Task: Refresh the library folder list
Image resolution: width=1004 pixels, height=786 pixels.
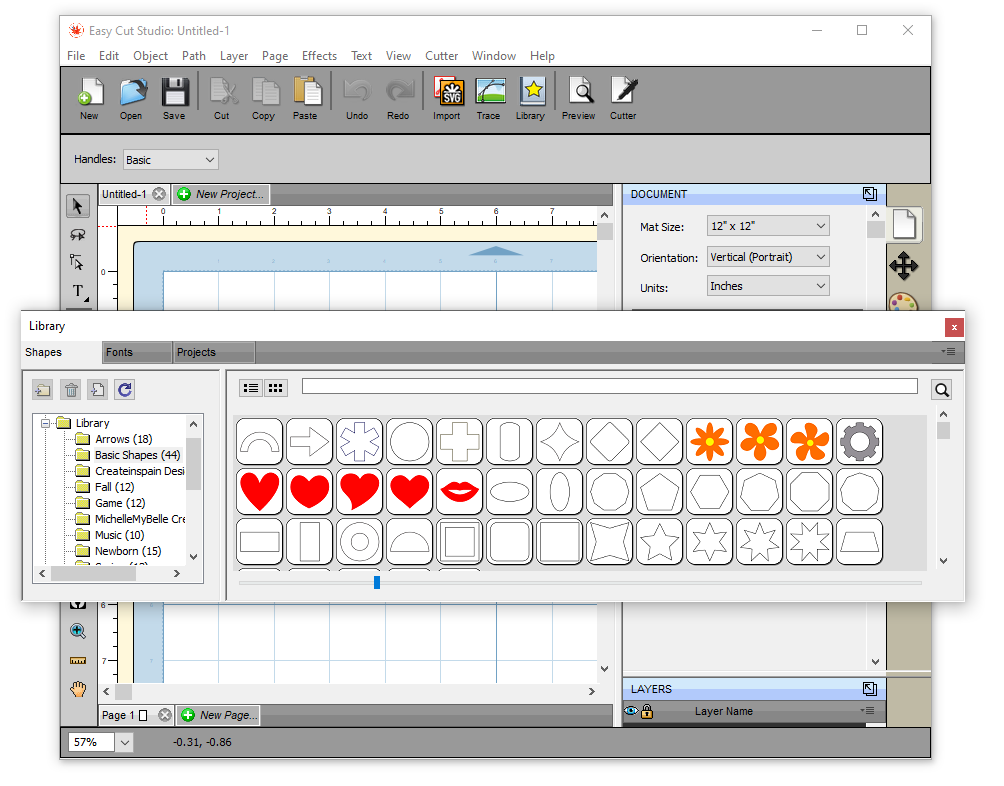Action: coord(124,389)
